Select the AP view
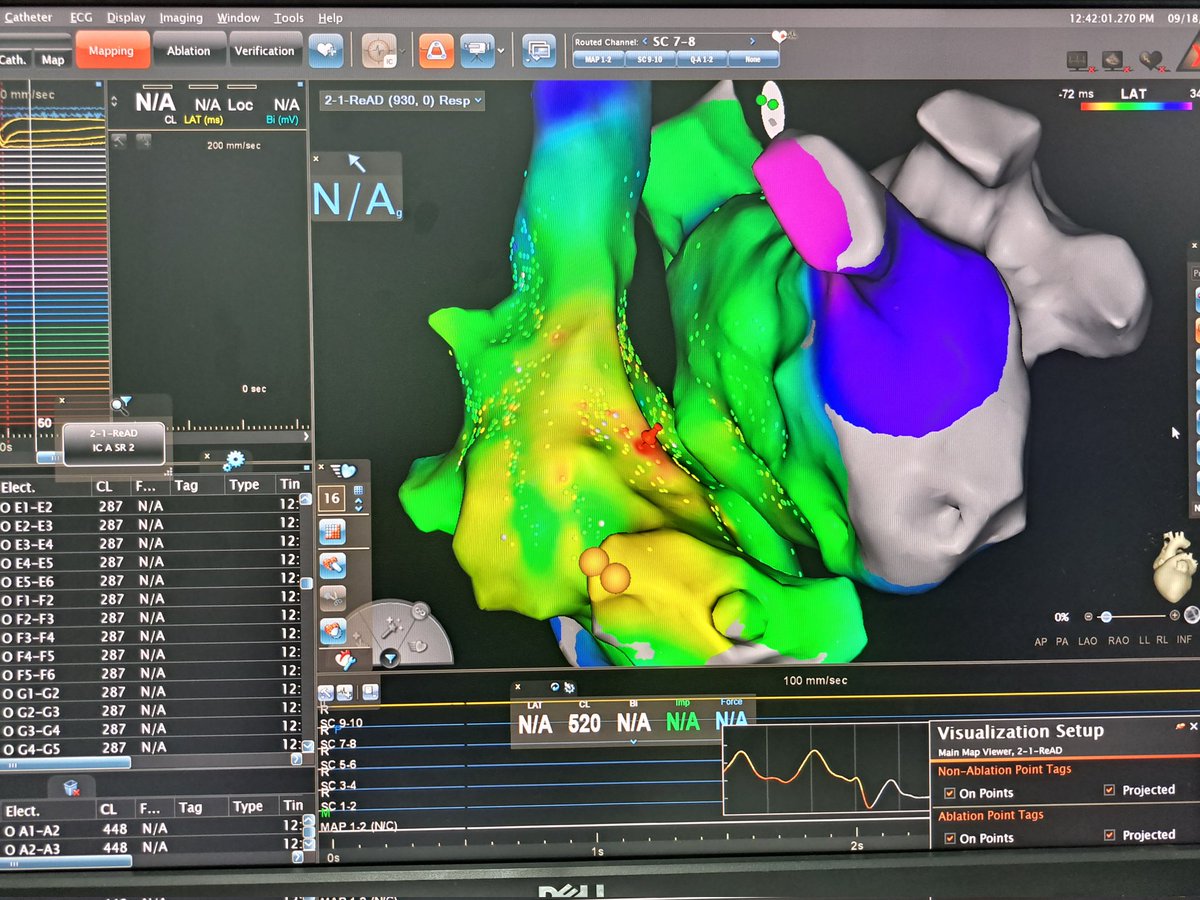Screen dimensions: 1200x900 tap(1040, 641)
